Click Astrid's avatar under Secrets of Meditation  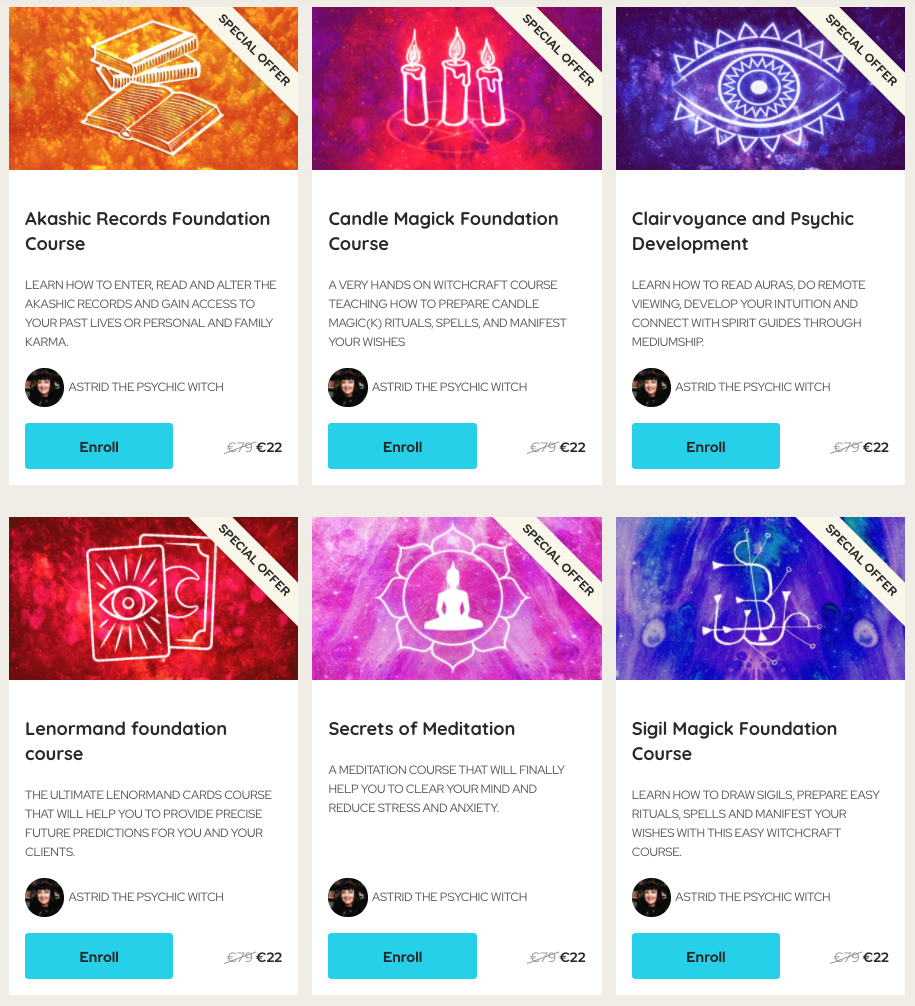coord(348,897)
